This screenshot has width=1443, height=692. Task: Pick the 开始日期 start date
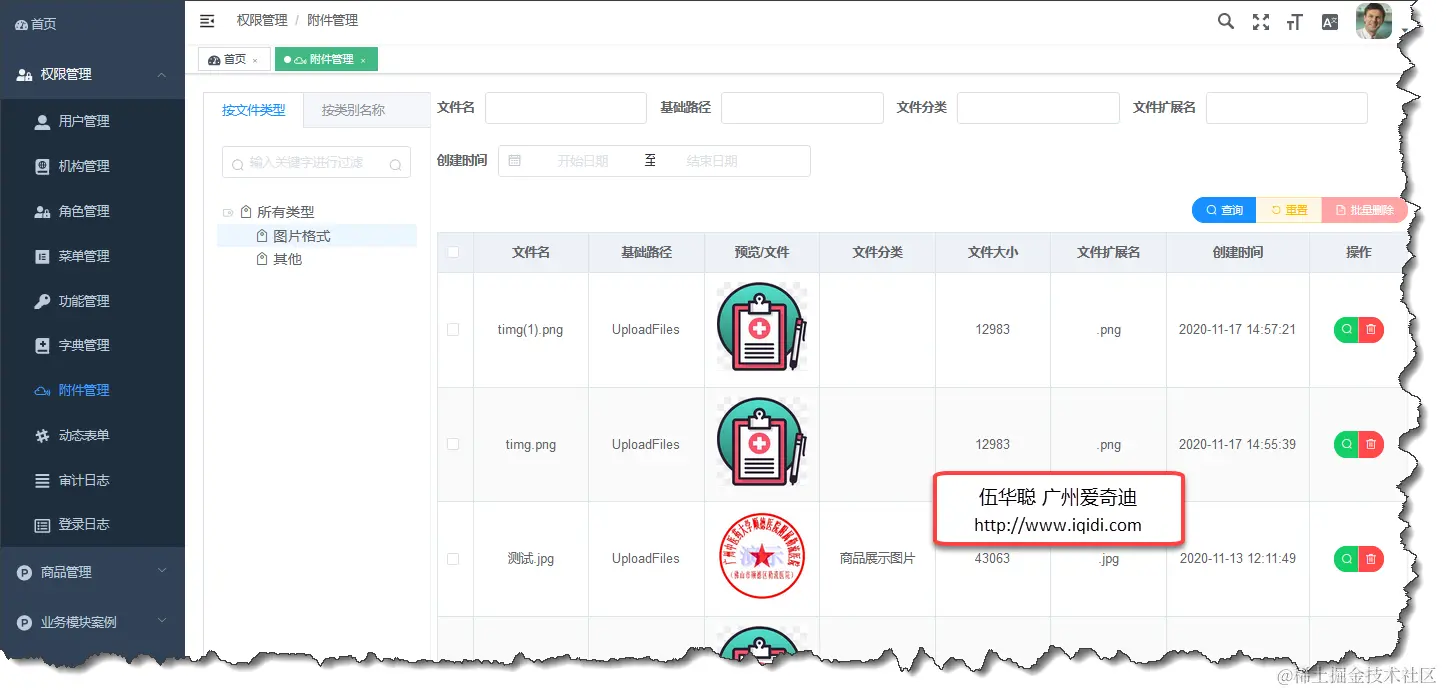pyautogui.click(x=583, y=161)
